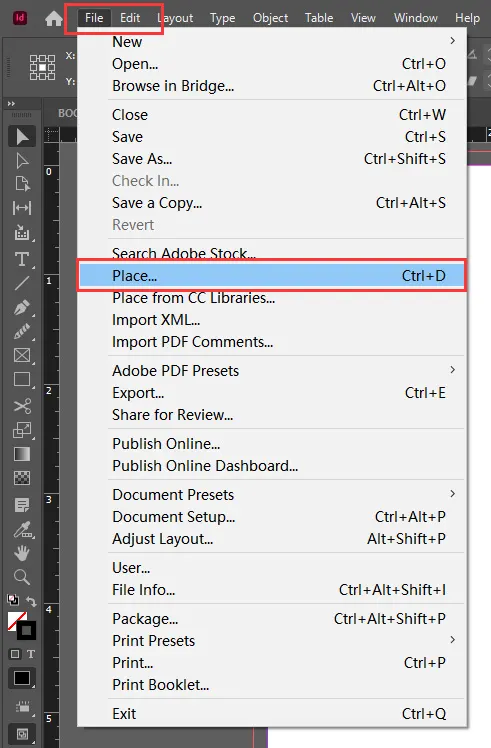The image size is (491, 748).
Task: Expand the New submenu arrow
Action: coord(452,41)
